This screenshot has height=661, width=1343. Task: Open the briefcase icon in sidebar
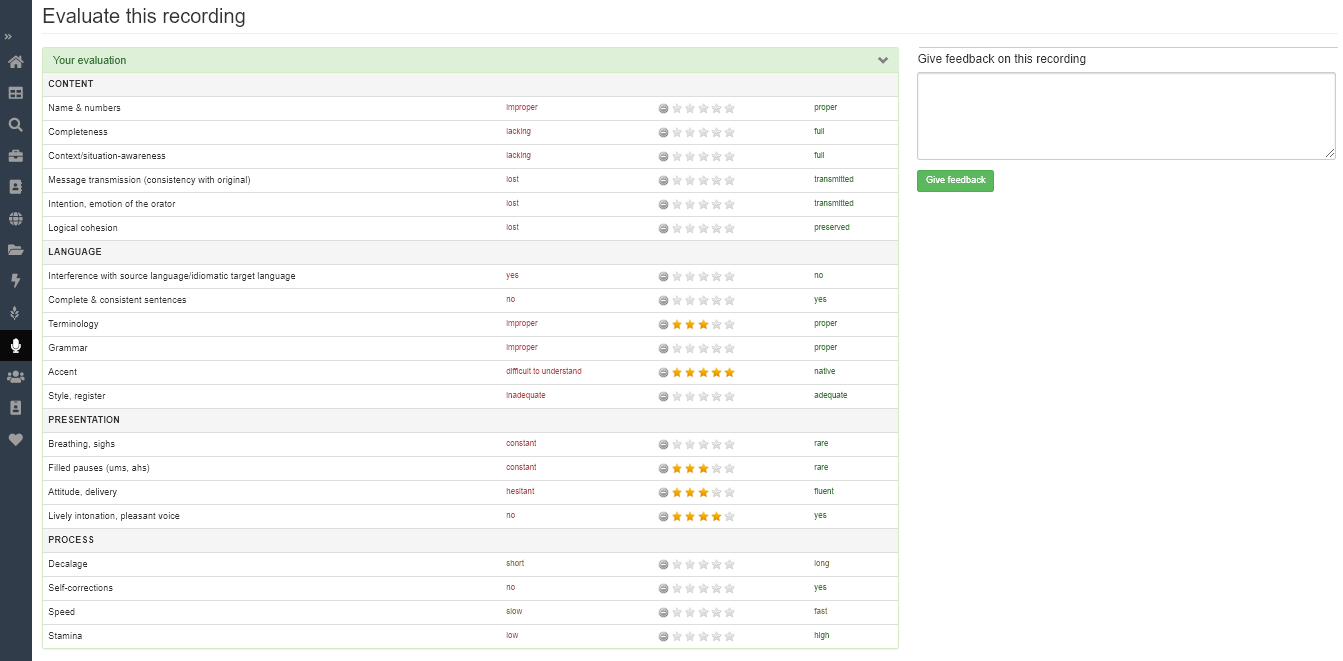15,156
